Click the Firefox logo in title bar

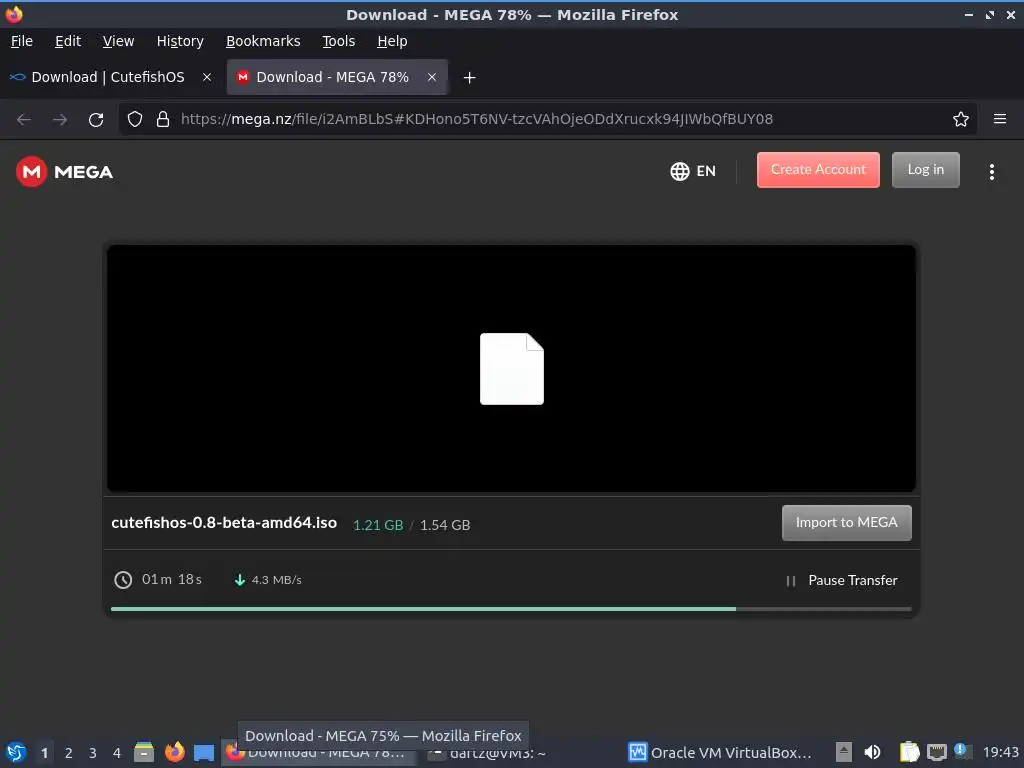pos(14,14)
